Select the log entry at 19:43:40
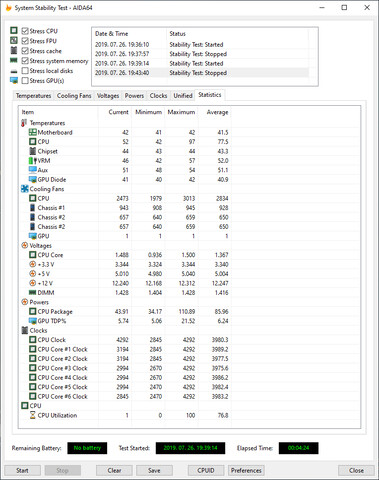This screenshot has height=480, width=379. pyautogui.click(x=200, y=73)
